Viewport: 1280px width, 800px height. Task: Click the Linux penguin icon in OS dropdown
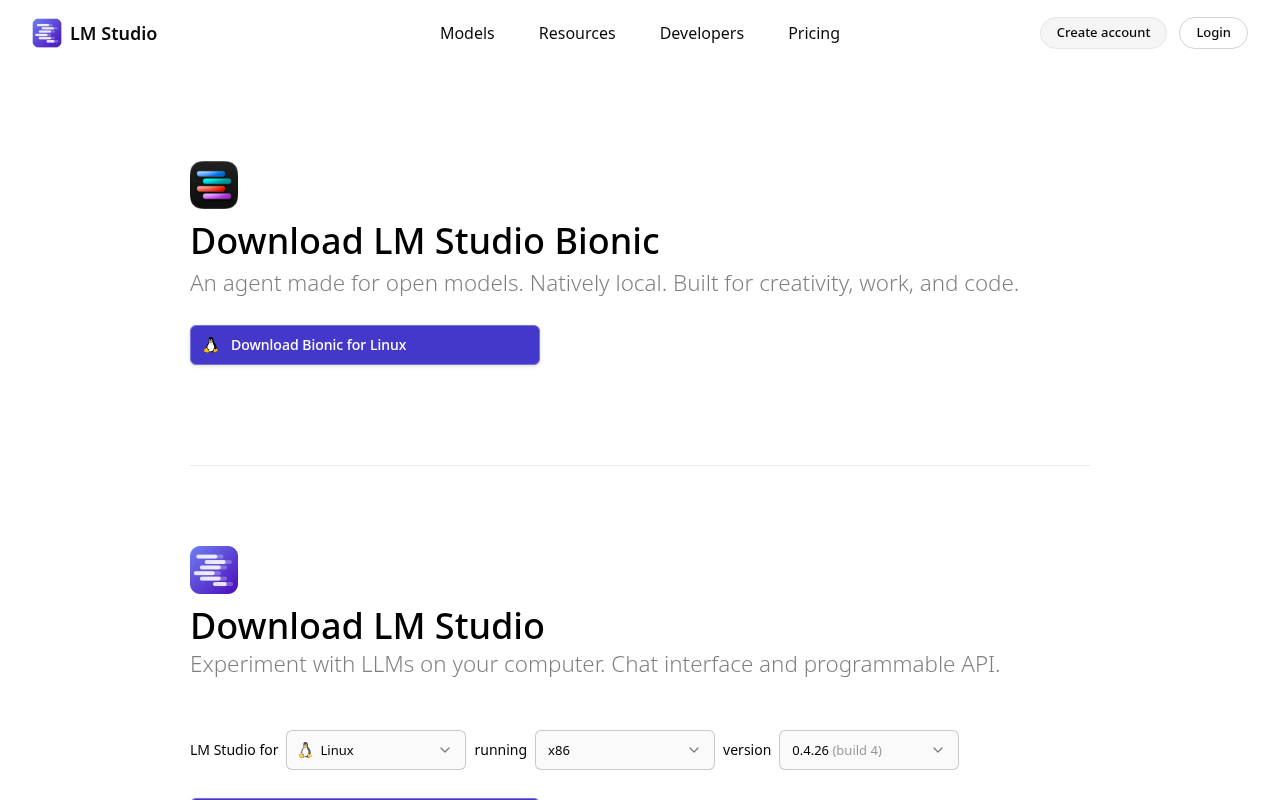[305, 750]
